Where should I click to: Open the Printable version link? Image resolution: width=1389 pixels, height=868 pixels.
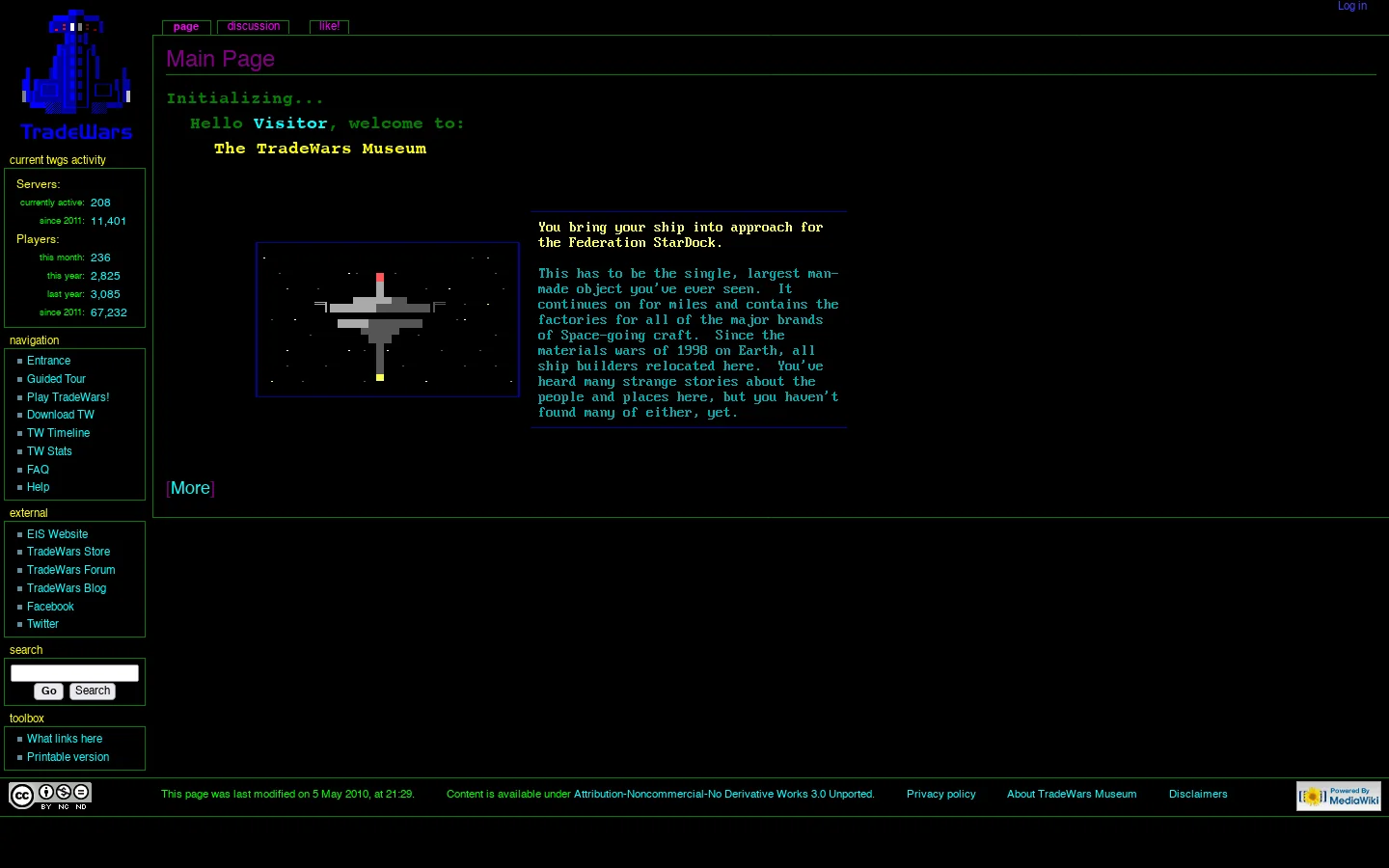68,757
